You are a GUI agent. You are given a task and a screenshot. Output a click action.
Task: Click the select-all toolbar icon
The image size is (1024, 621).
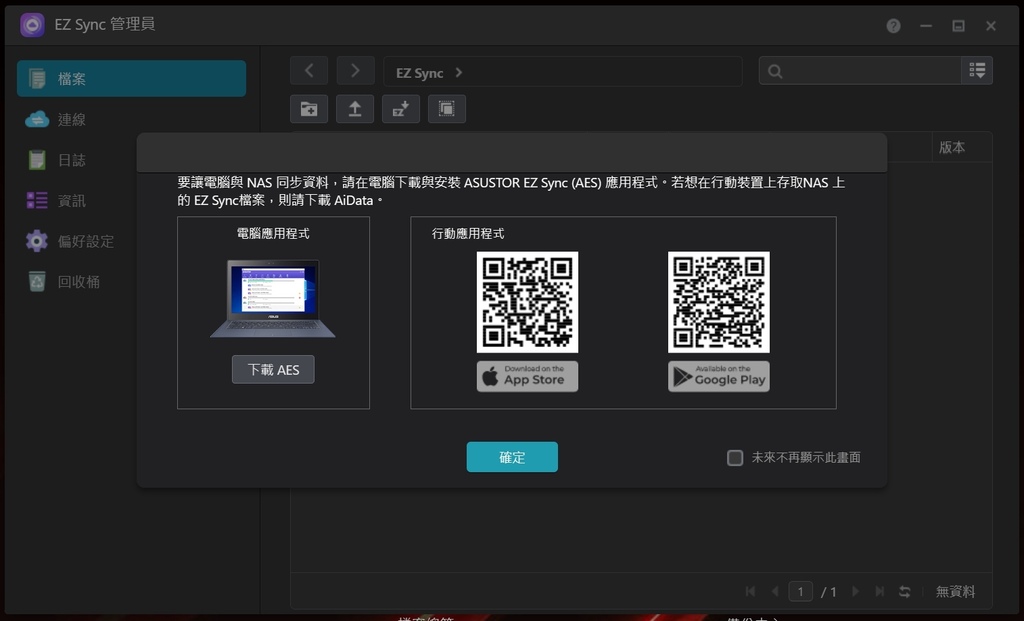click(447, 108)
